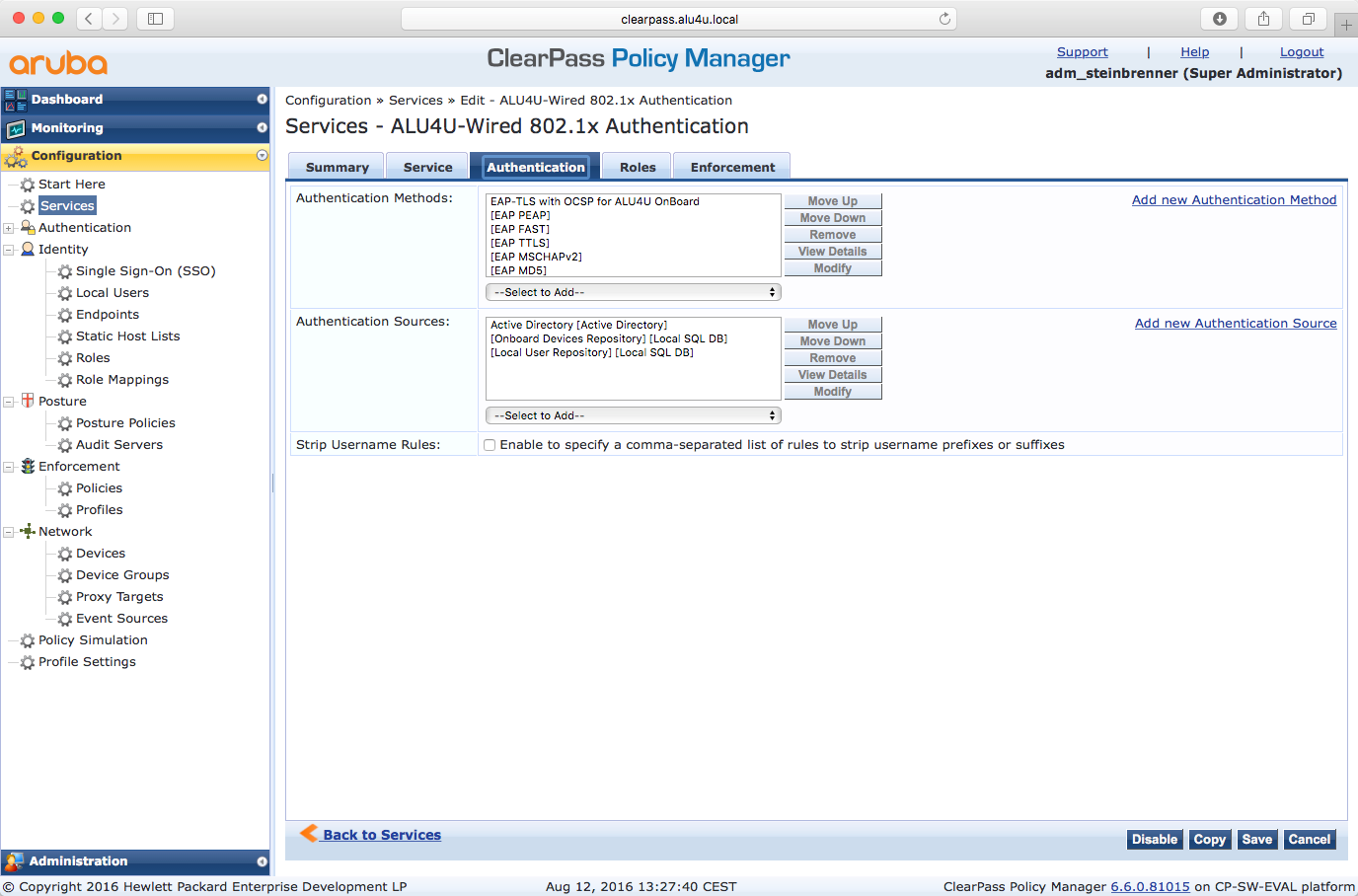Viewport: 1358px width, 896px height.
Task: Click the browser share icon
Action: [x=1263, y=19]
